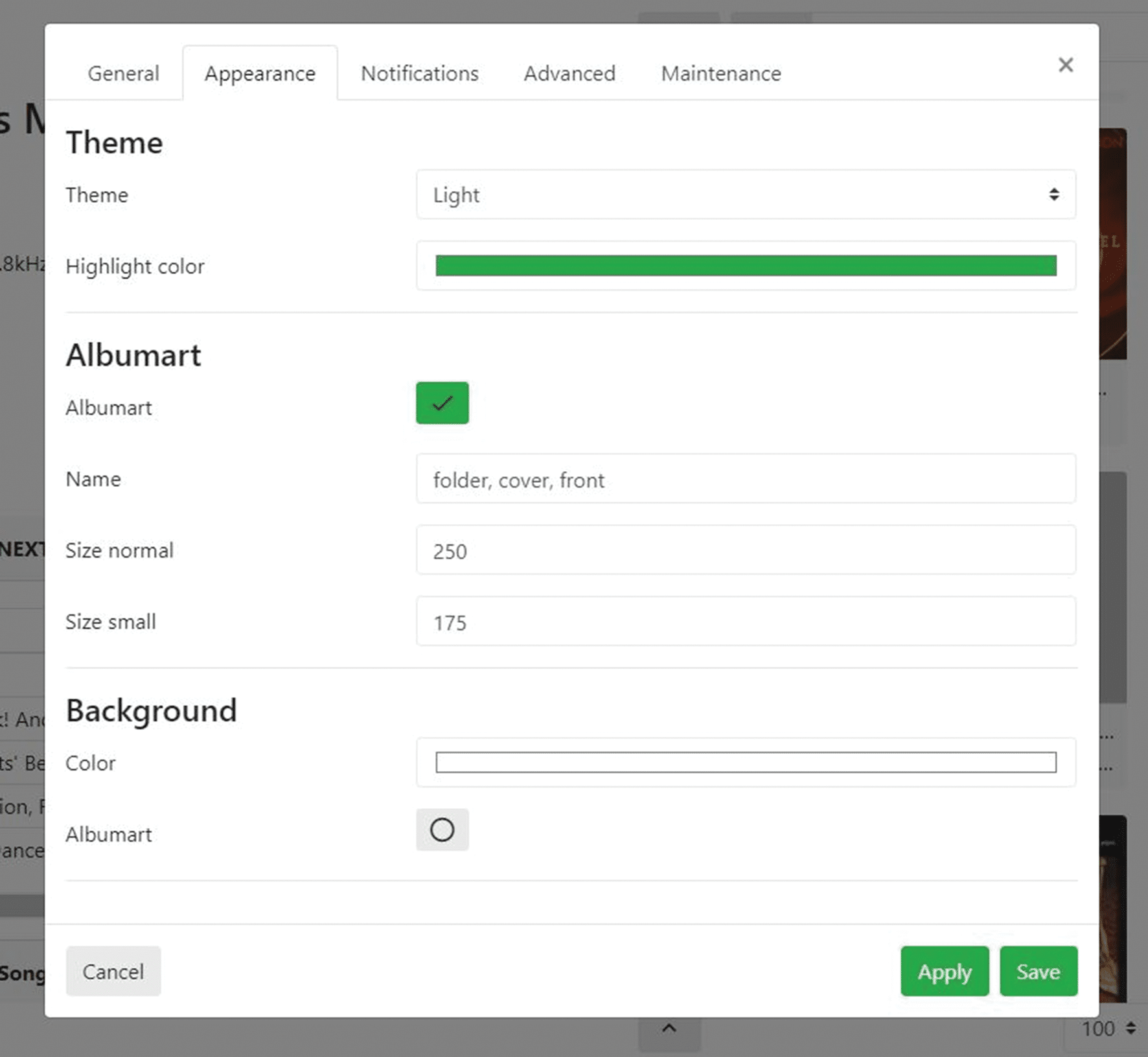Click the green Apply button
The image size is (1148, 1057).
pyautogui.click(x=944, y=971)
